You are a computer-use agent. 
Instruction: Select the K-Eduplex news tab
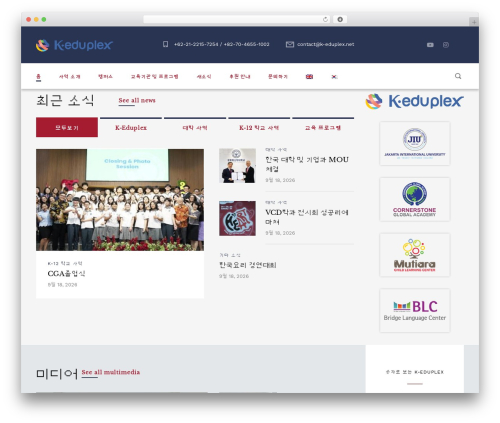[131, 127]
